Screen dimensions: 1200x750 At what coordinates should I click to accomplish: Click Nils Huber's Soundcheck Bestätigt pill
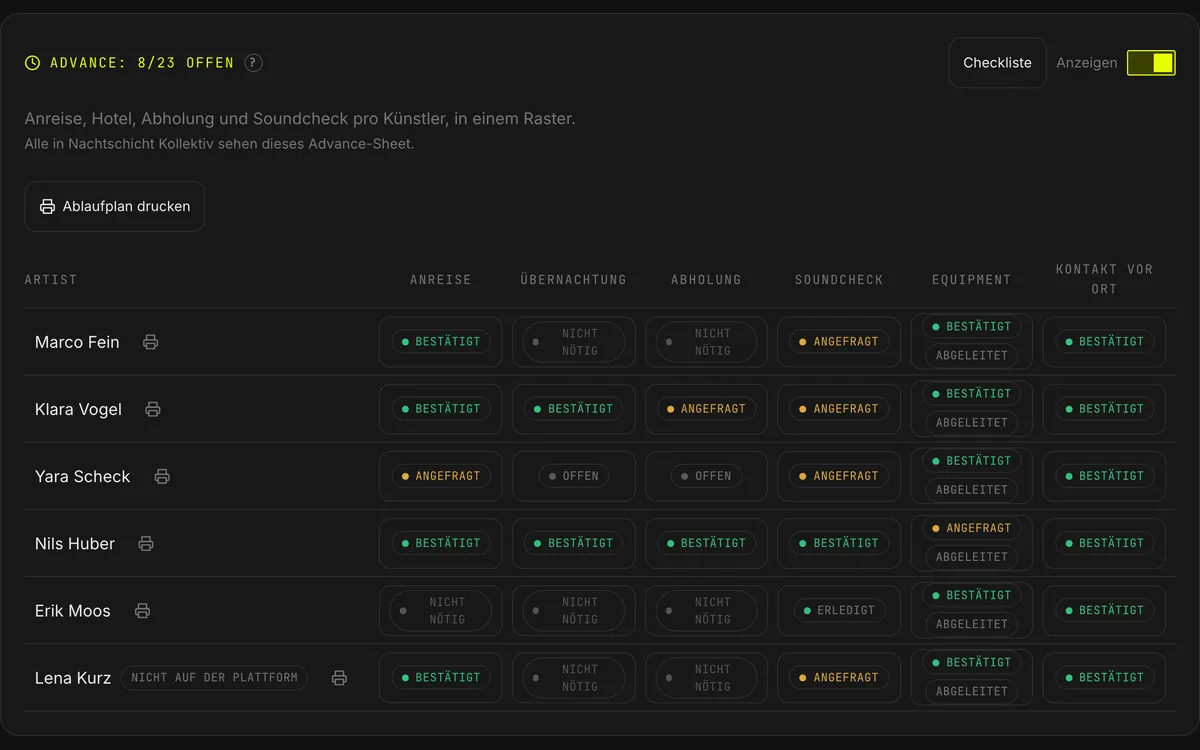838,543
